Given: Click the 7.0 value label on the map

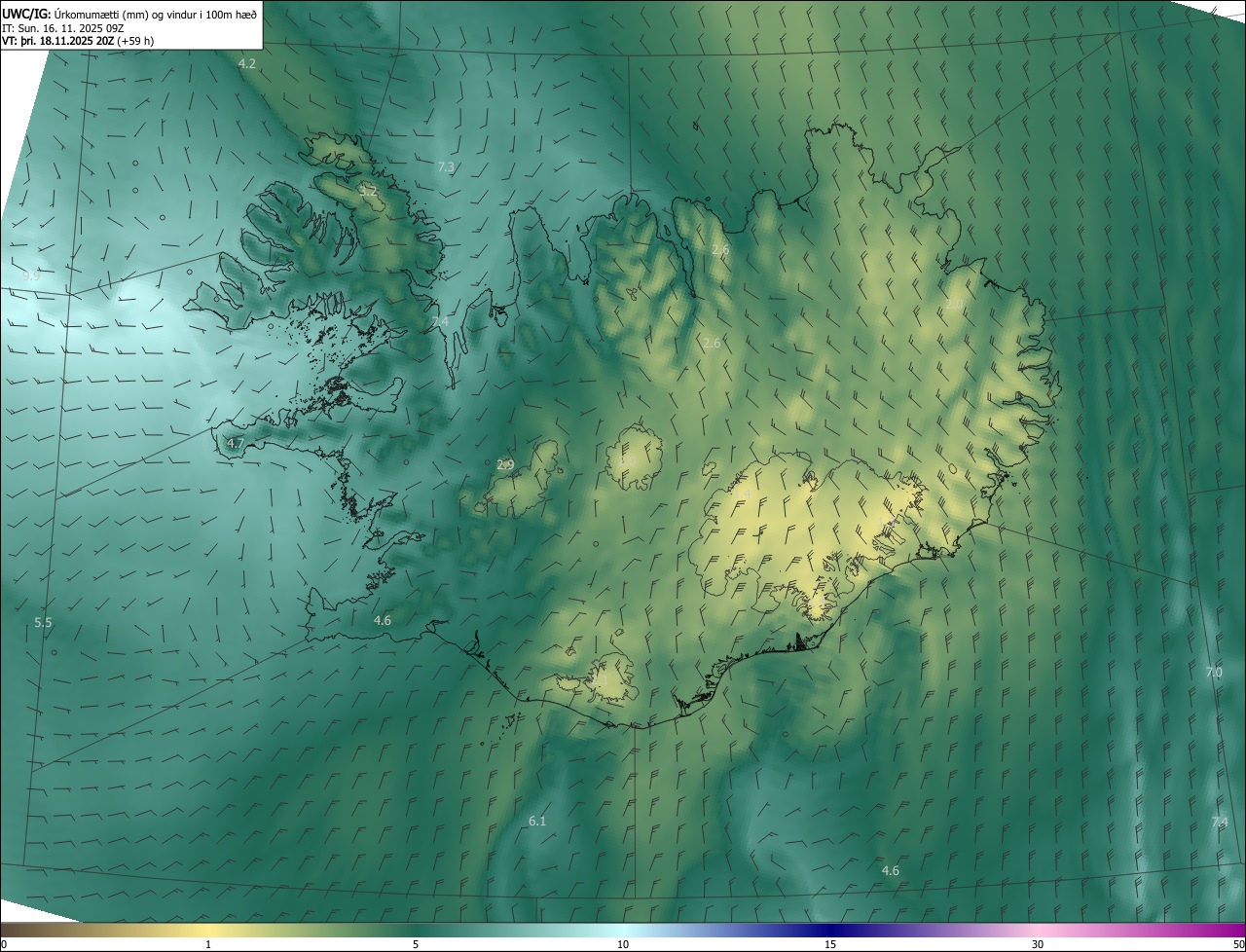Looking at the screenshot, I should click(x=1214, y=673).
